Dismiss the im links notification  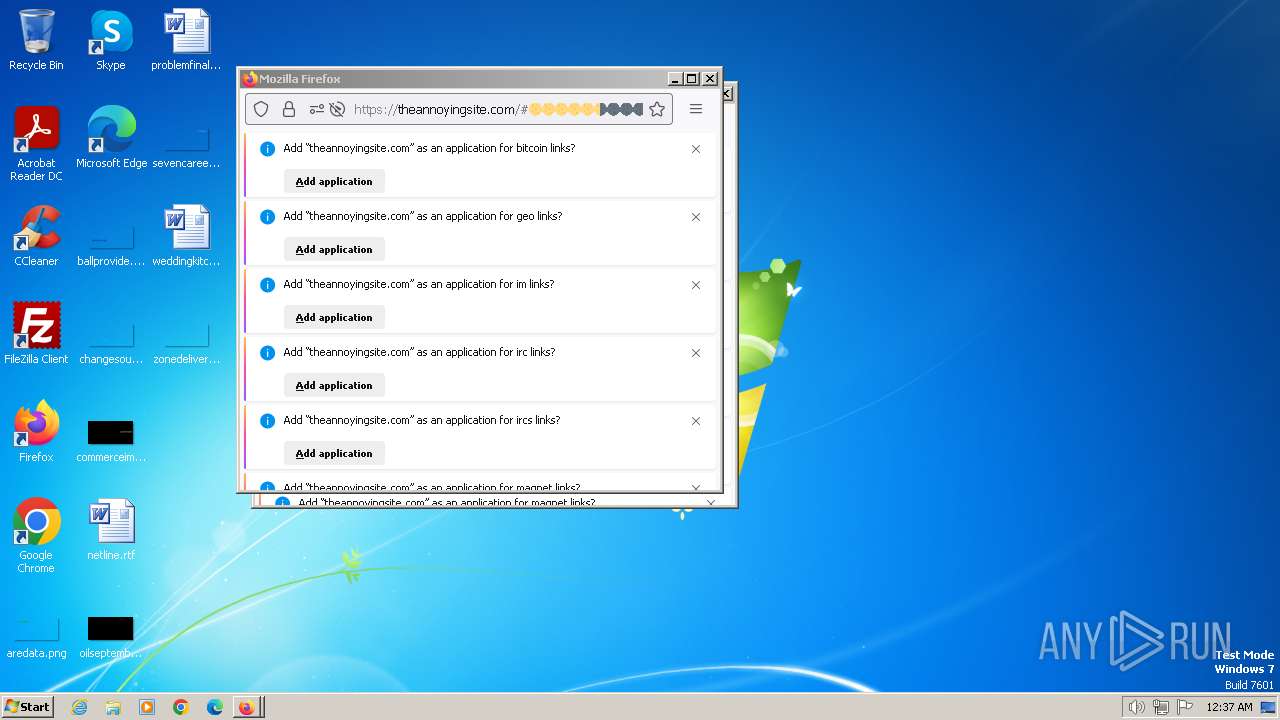696,285
